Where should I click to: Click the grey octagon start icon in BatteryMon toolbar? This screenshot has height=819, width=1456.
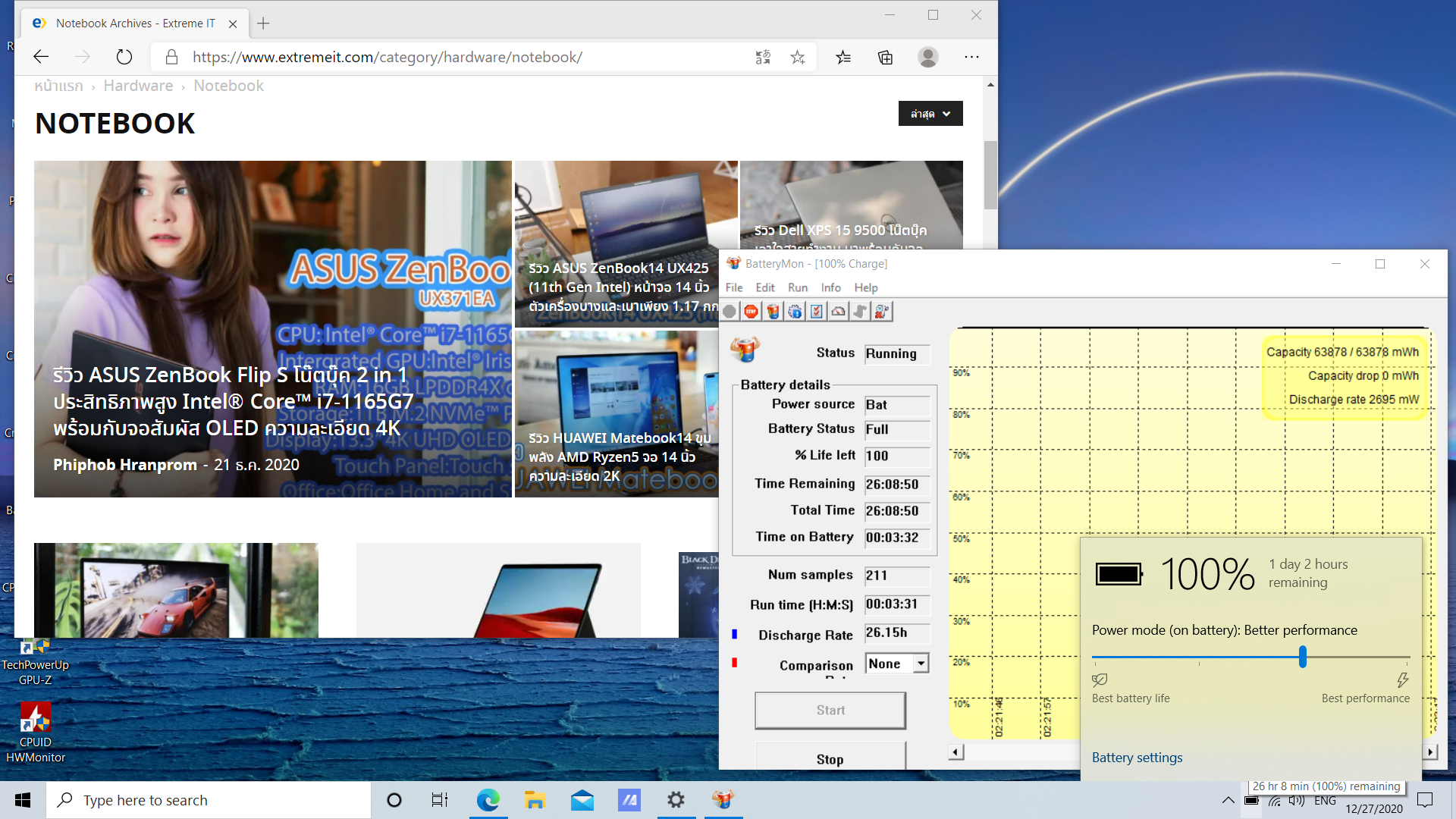tap(730, 312)
